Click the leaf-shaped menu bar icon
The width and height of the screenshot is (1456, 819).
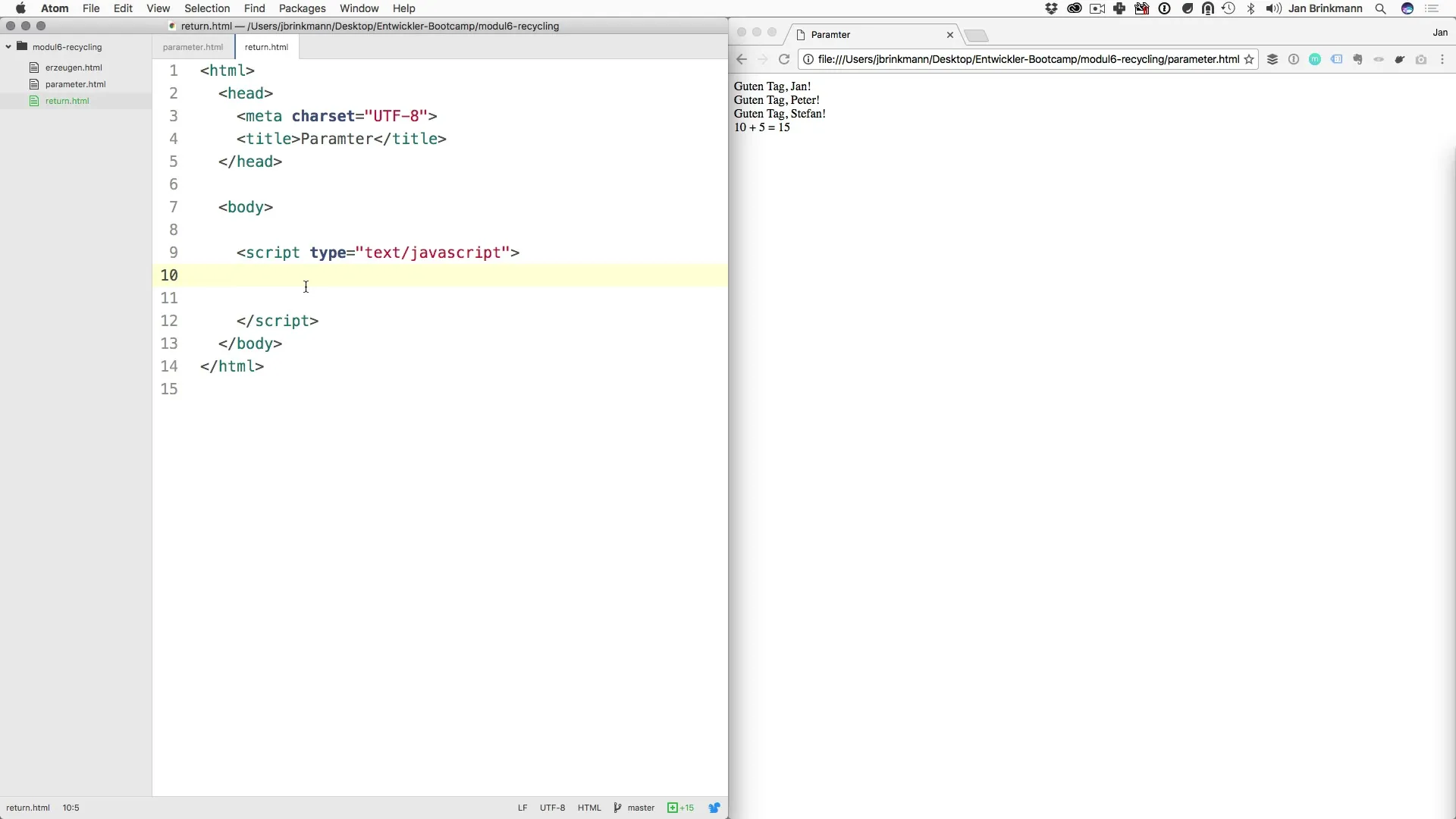coord(1188,8)
